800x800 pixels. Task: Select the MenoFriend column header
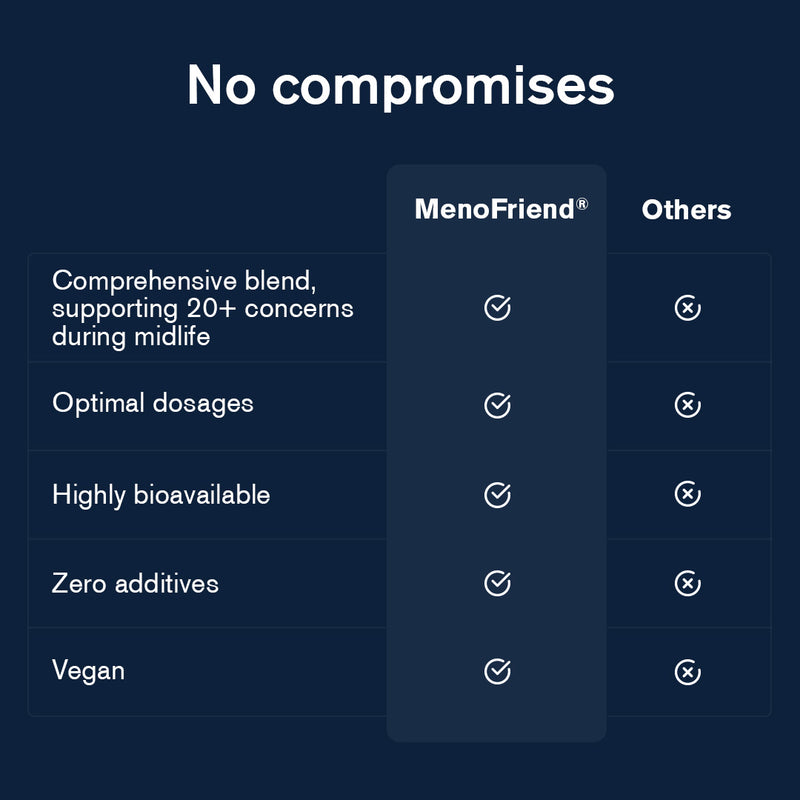(x=495, y=210)
